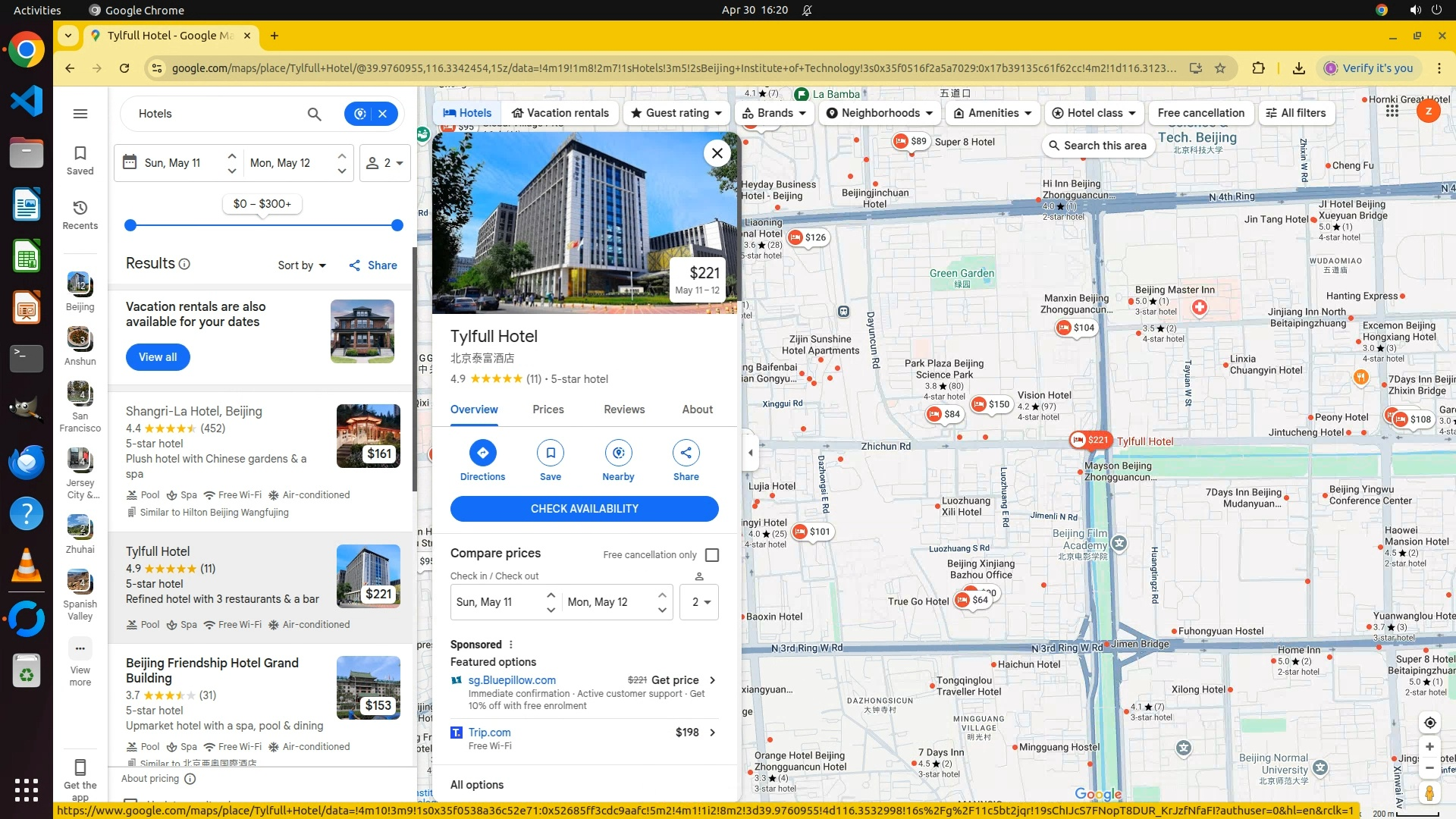
Task: Click the Recents history icon
Action: click(80, 208)
